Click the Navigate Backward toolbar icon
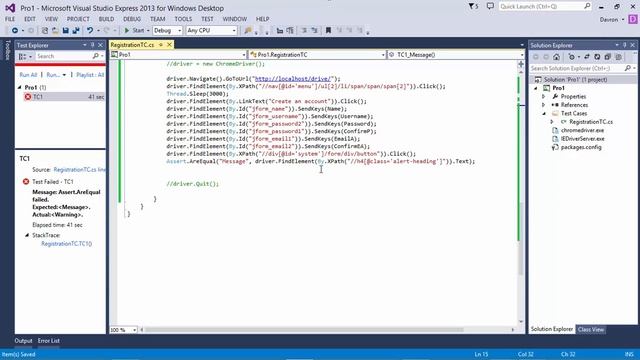The height and width of the screenshot is (360, 640). (15, 31)
